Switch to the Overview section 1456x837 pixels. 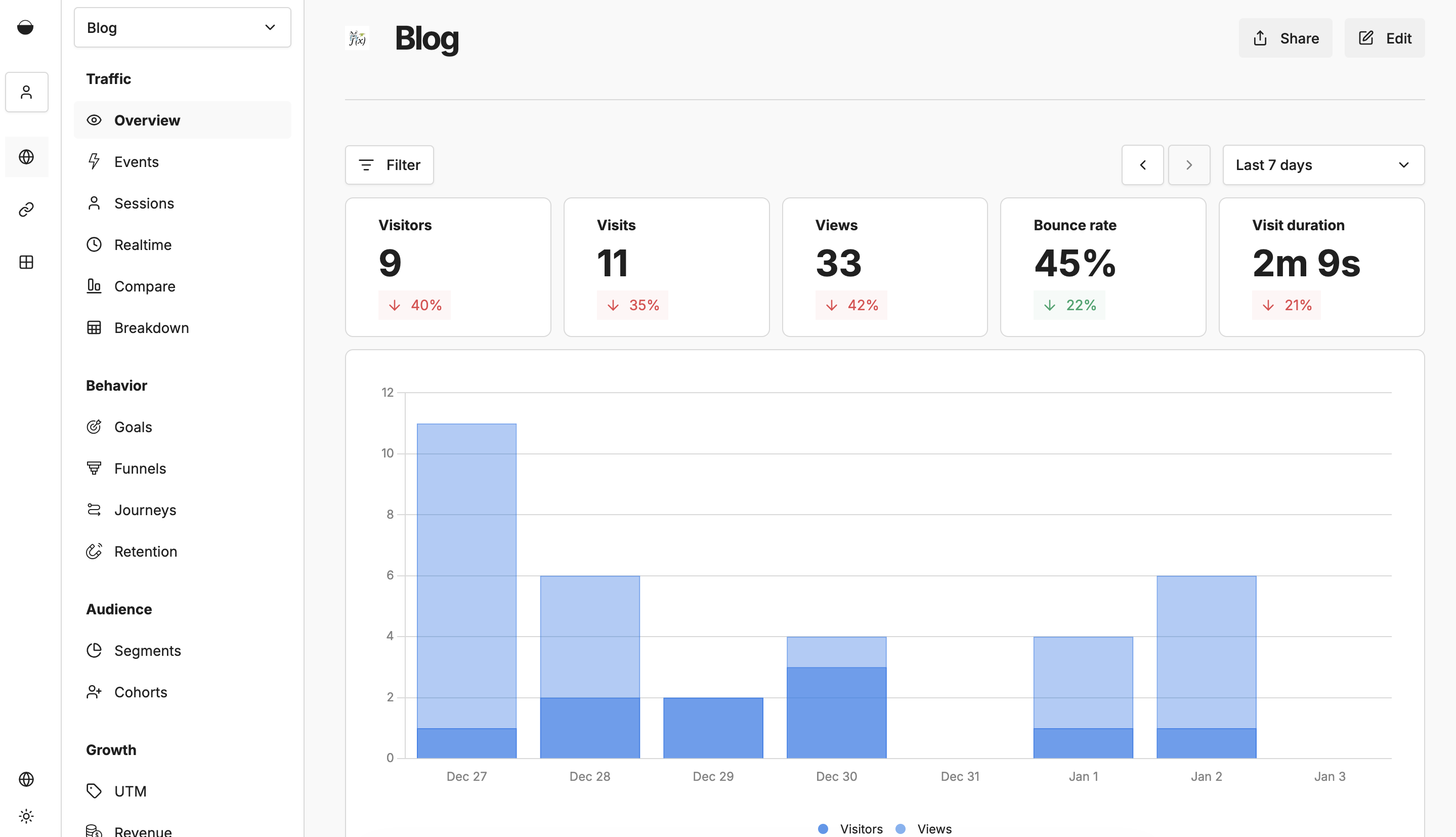(x=147, y=120)
